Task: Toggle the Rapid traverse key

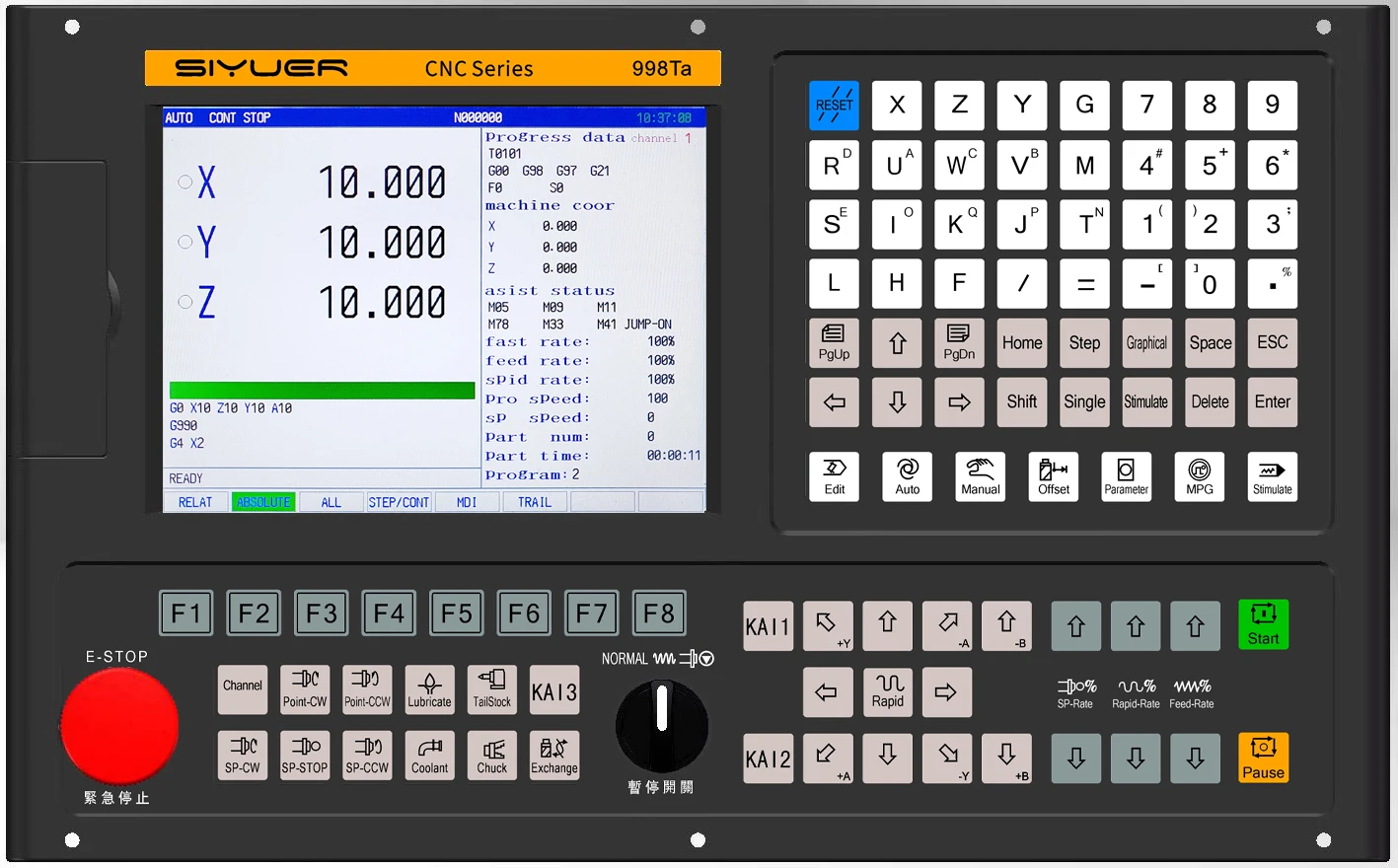Action: [888, 692]
